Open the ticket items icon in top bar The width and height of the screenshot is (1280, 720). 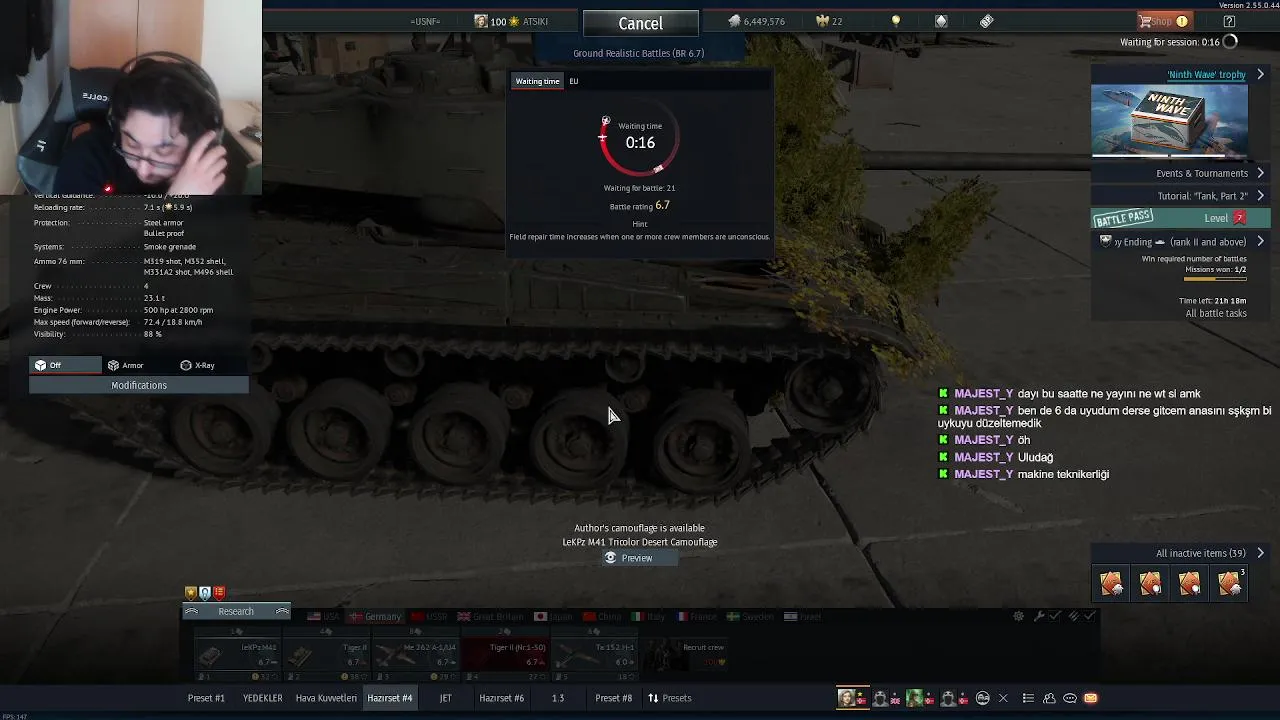pyautogui.click(x=987, y=21)
